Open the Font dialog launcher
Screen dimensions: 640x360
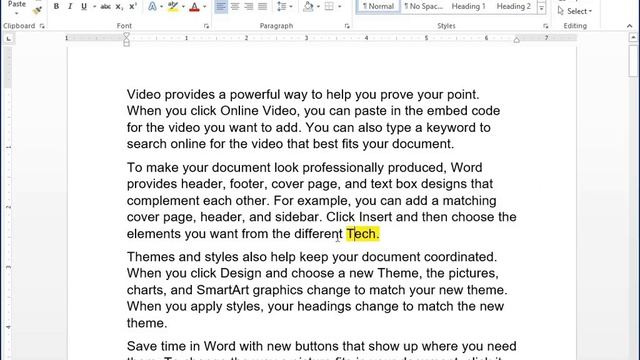pos(206,26)
